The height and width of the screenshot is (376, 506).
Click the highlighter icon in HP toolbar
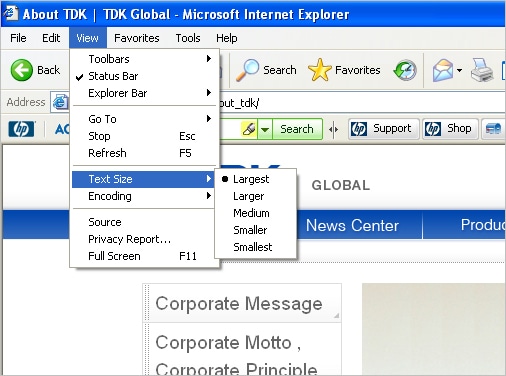point(249,129)
